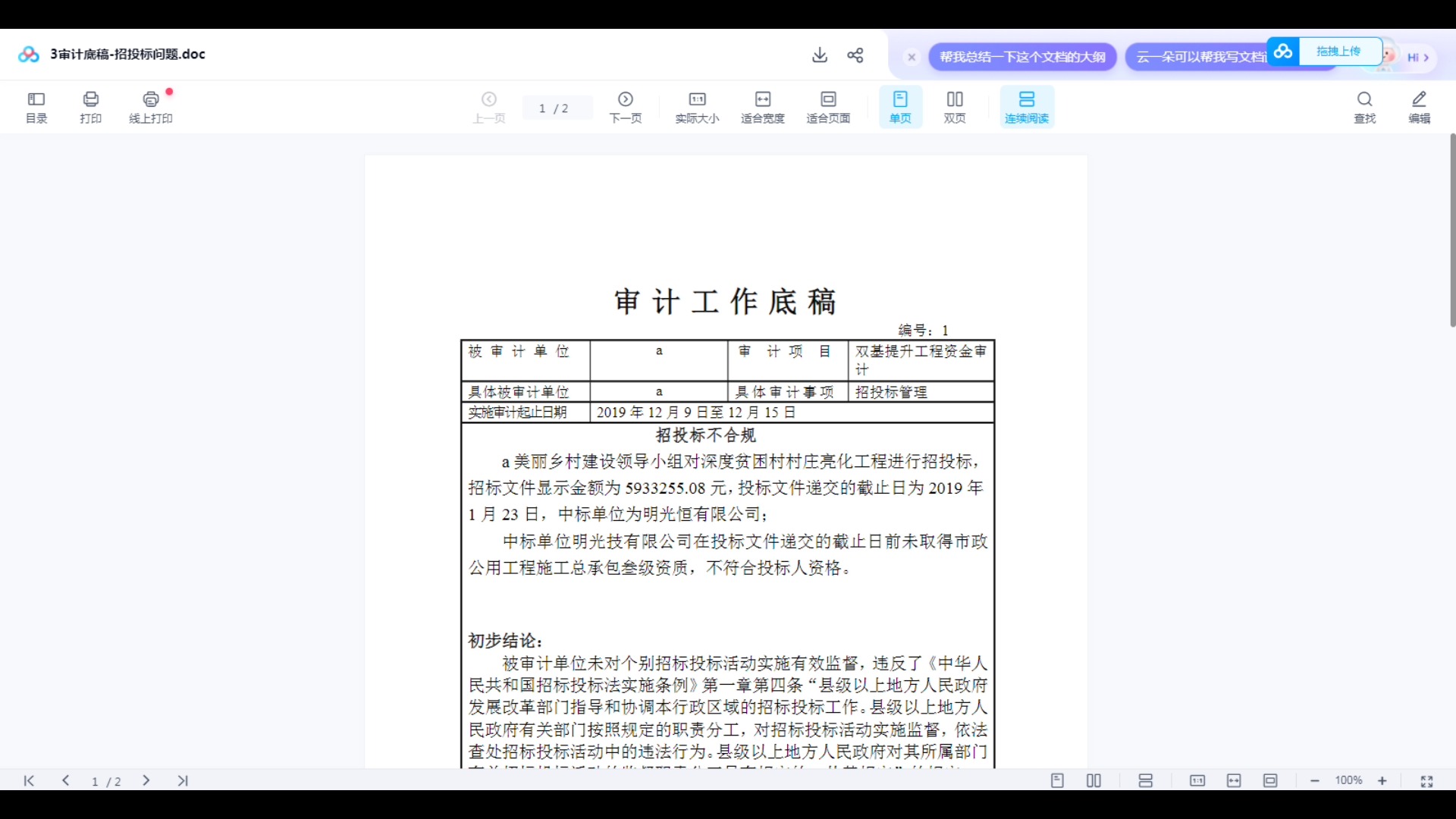1456x819 pixels.
Task: Expand the 目录 outline panel
Action: (x=35, y=106)
